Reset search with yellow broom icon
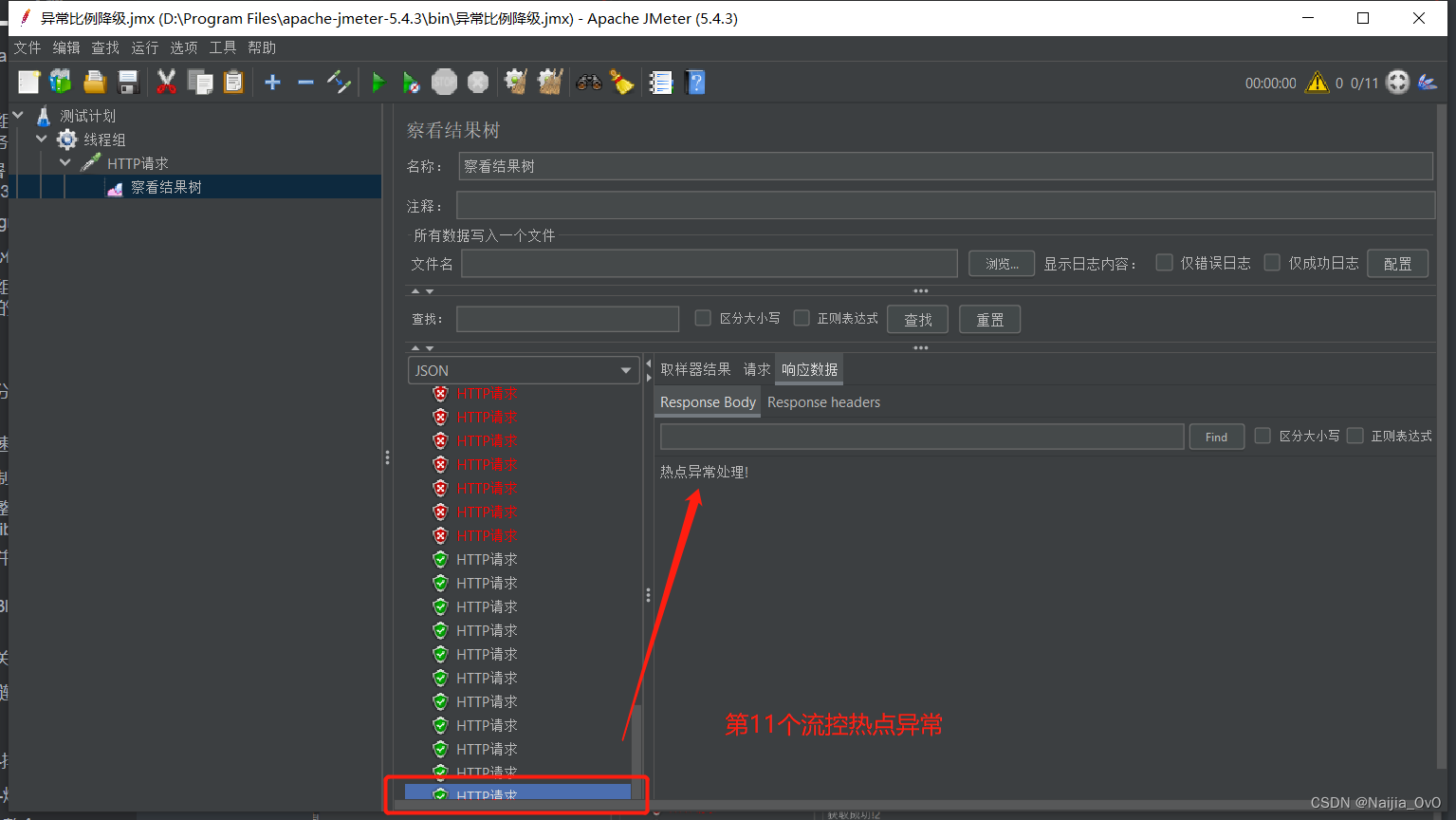The height and width of the screenshot is (820, 1456). pyautogui.click(x=622, y=83)
